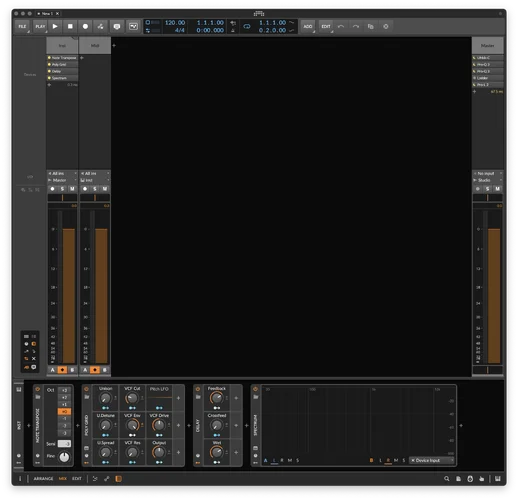Select the Midi track header
Image resolution: width=518 pixels, height=500 pixels.
click(95, 45)
